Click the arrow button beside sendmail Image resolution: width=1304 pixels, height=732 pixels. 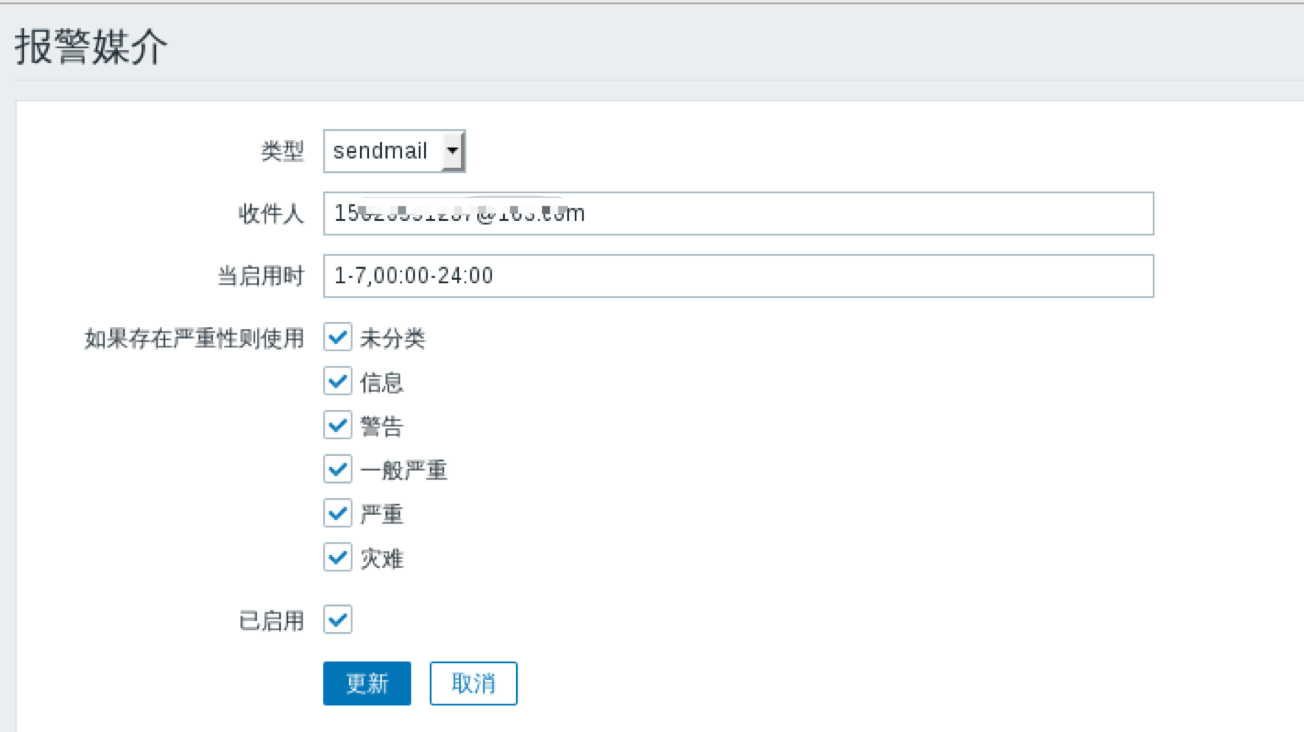click(x=453, y=152)
